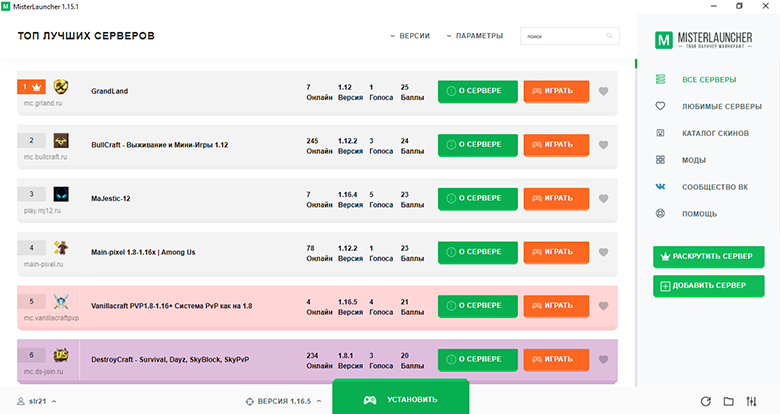Viewport: 780px width, 414px height.
Task: Click the mods grid icon in the sidebar
Action: [x=660, y=160]
